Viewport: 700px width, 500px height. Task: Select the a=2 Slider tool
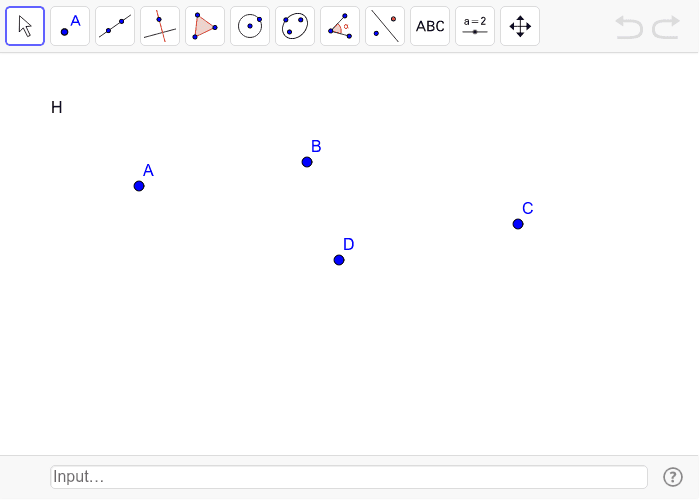click(x=475, y=26)
